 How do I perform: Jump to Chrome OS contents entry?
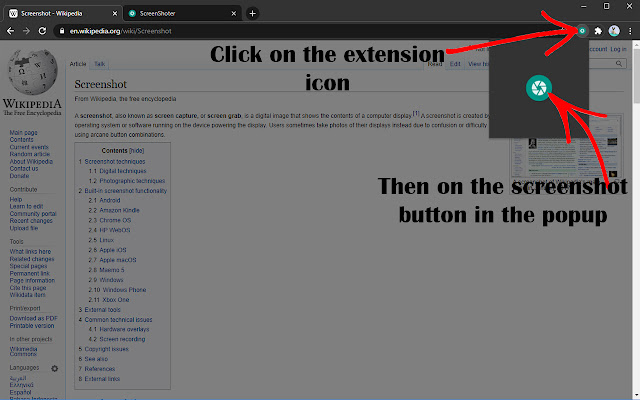[x=110, y=220]
